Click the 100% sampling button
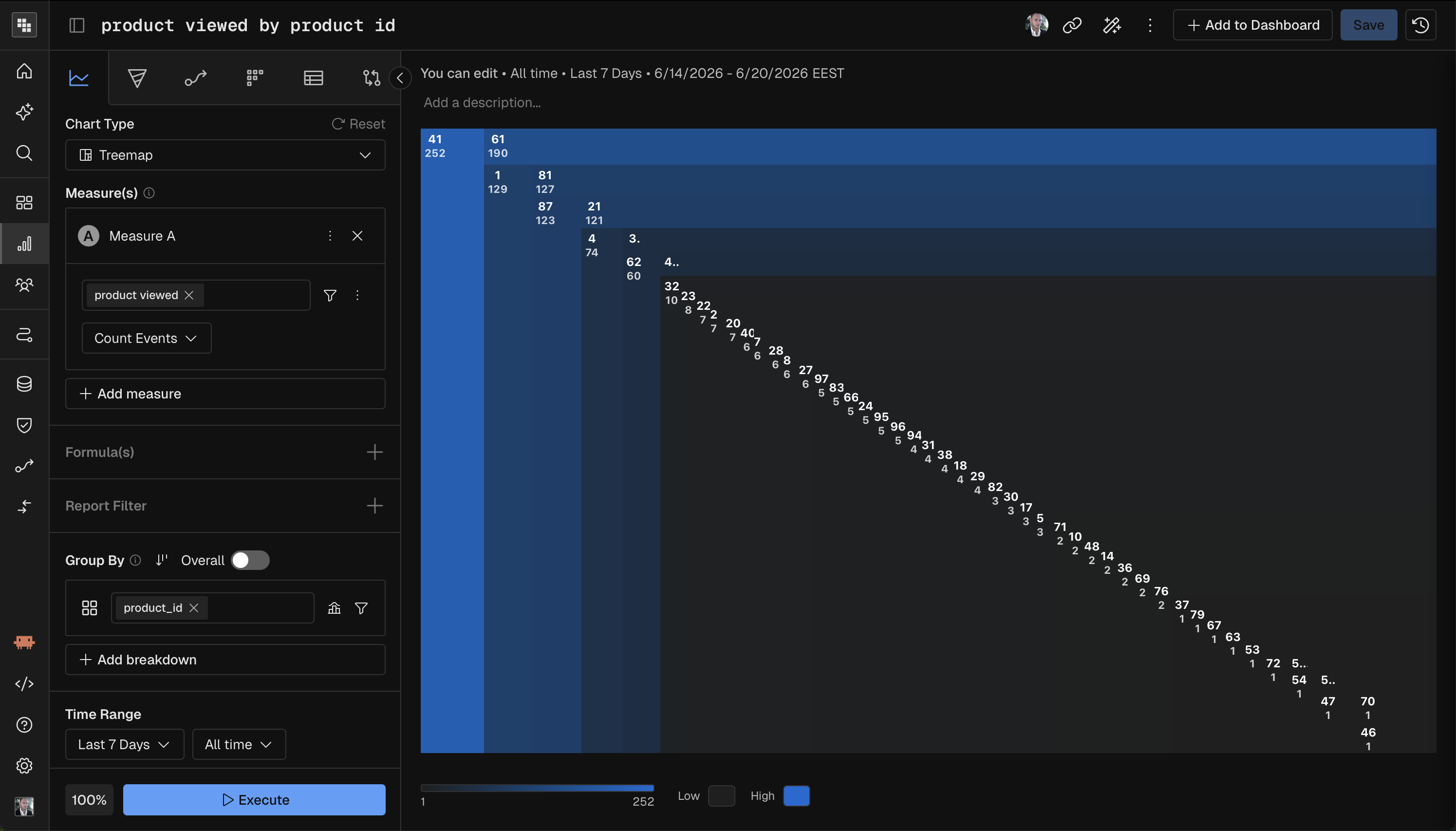Image resolution: width=1456 pixels, height=831 pixels. click(89, 800)
